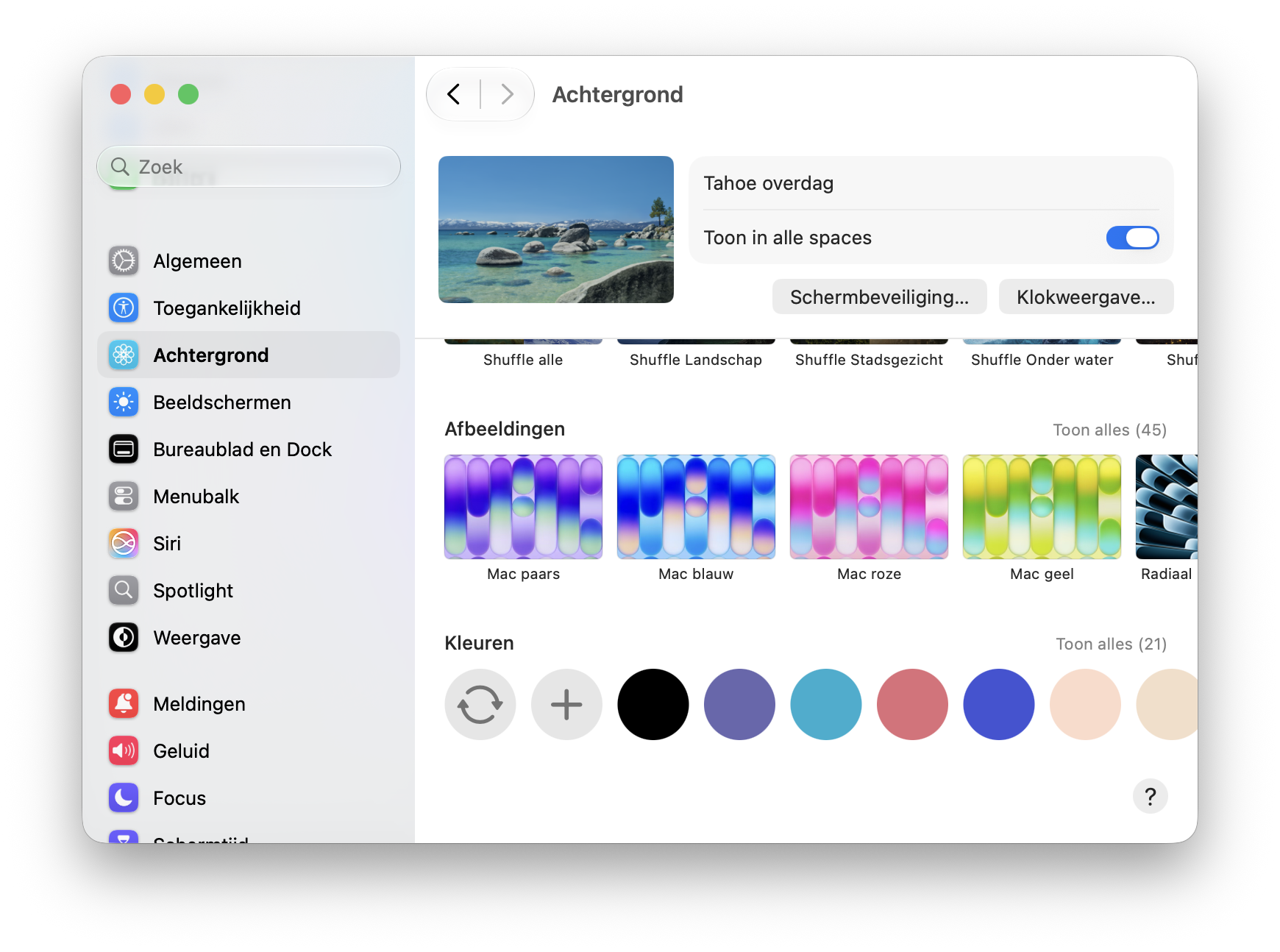Open the Schermbeveiliging... settings
The height and width of the screenshot is (952, 1280).
point(880,297)
